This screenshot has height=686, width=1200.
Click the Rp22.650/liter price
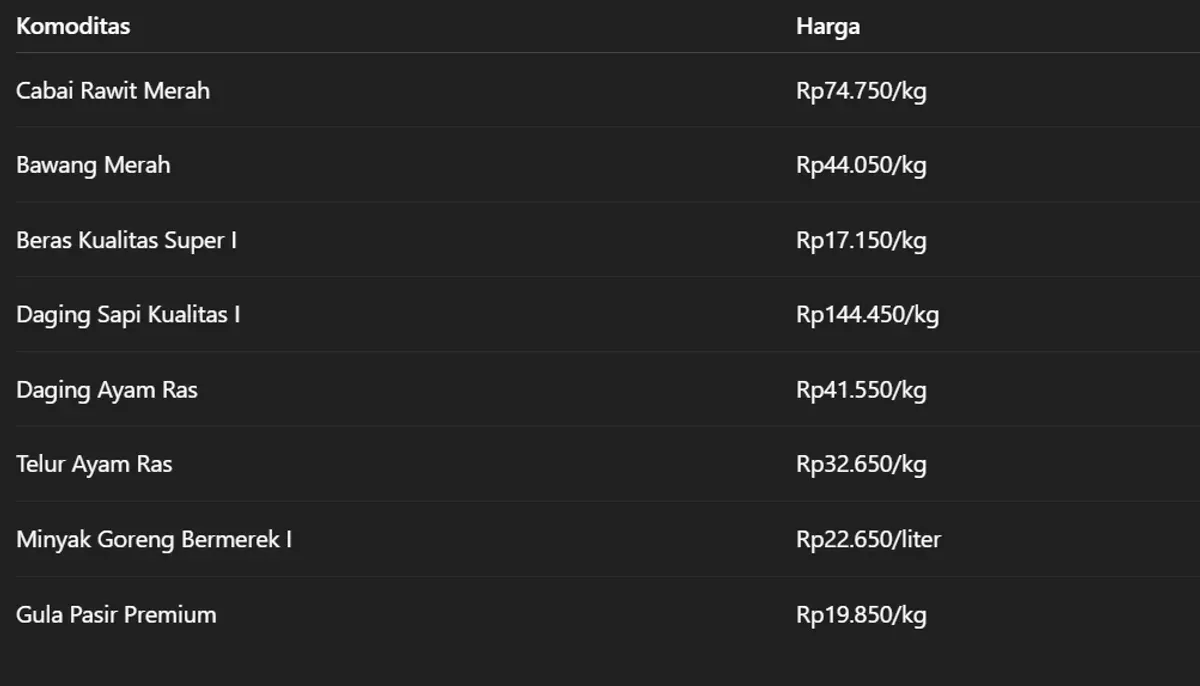pyautogui.click(x=868, y=539)
